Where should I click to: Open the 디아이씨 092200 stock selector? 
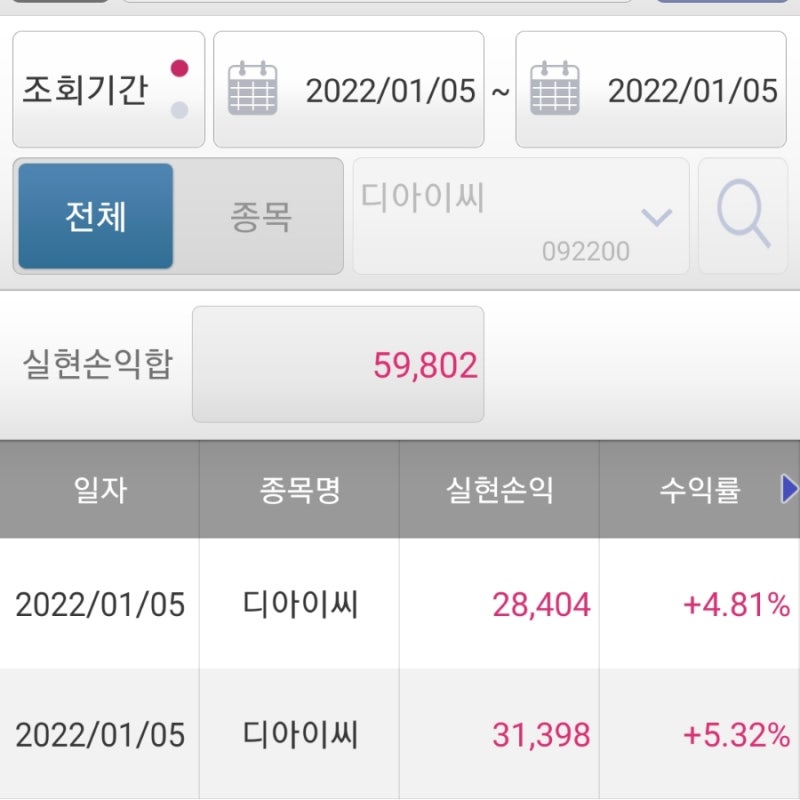[x=521, y=216]
